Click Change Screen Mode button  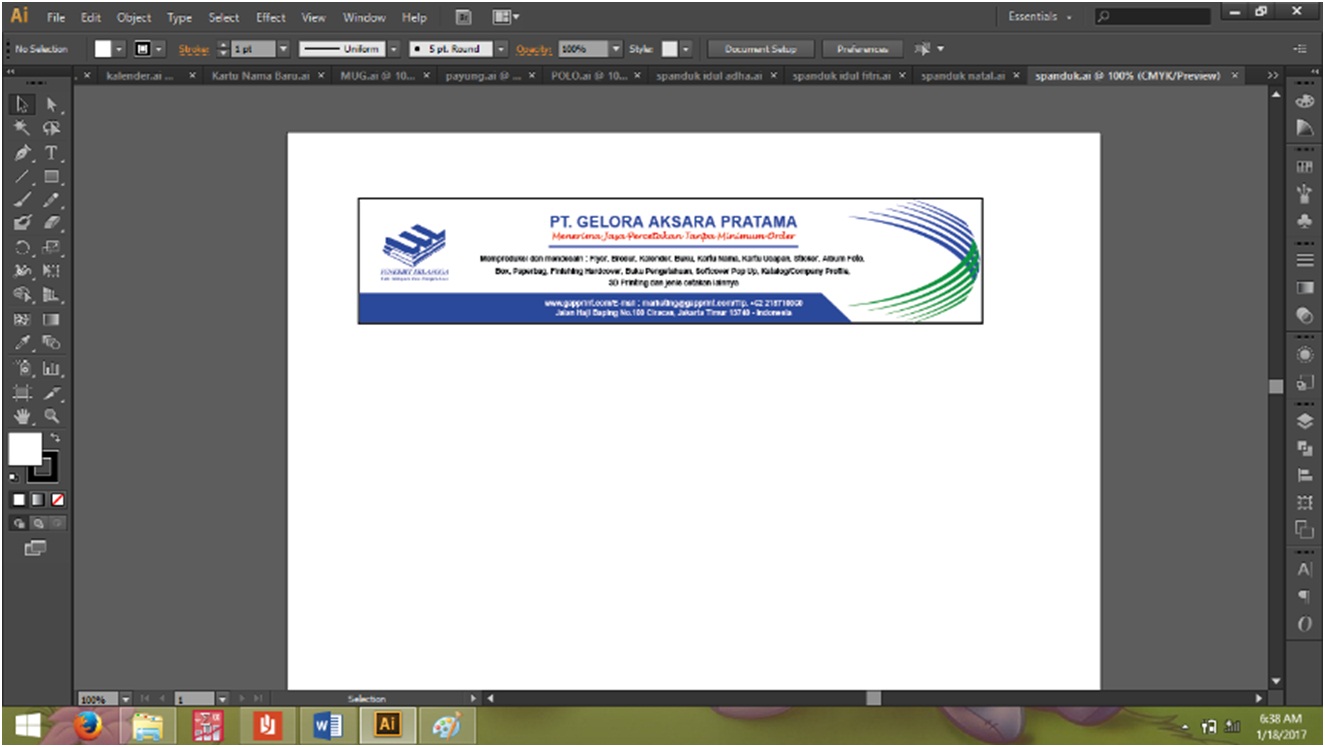click(36, 547)
